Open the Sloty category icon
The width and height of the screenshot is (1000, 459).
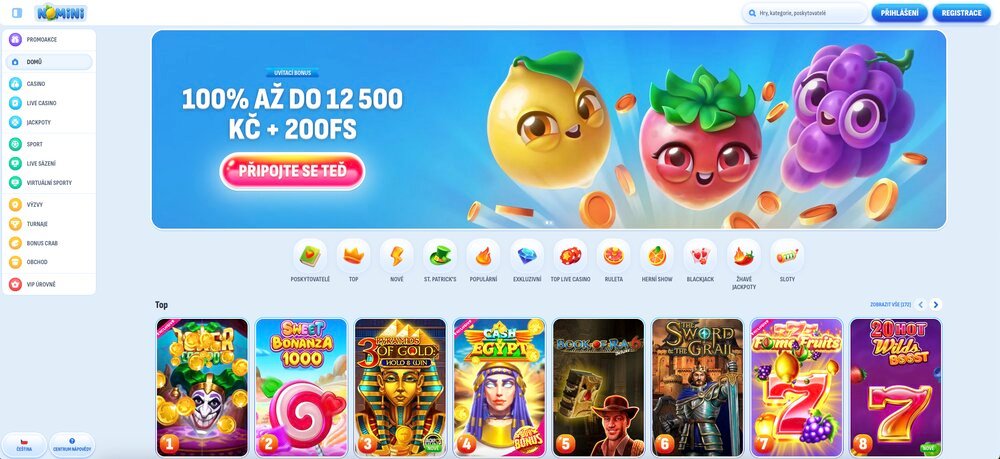tap(787, 256)
